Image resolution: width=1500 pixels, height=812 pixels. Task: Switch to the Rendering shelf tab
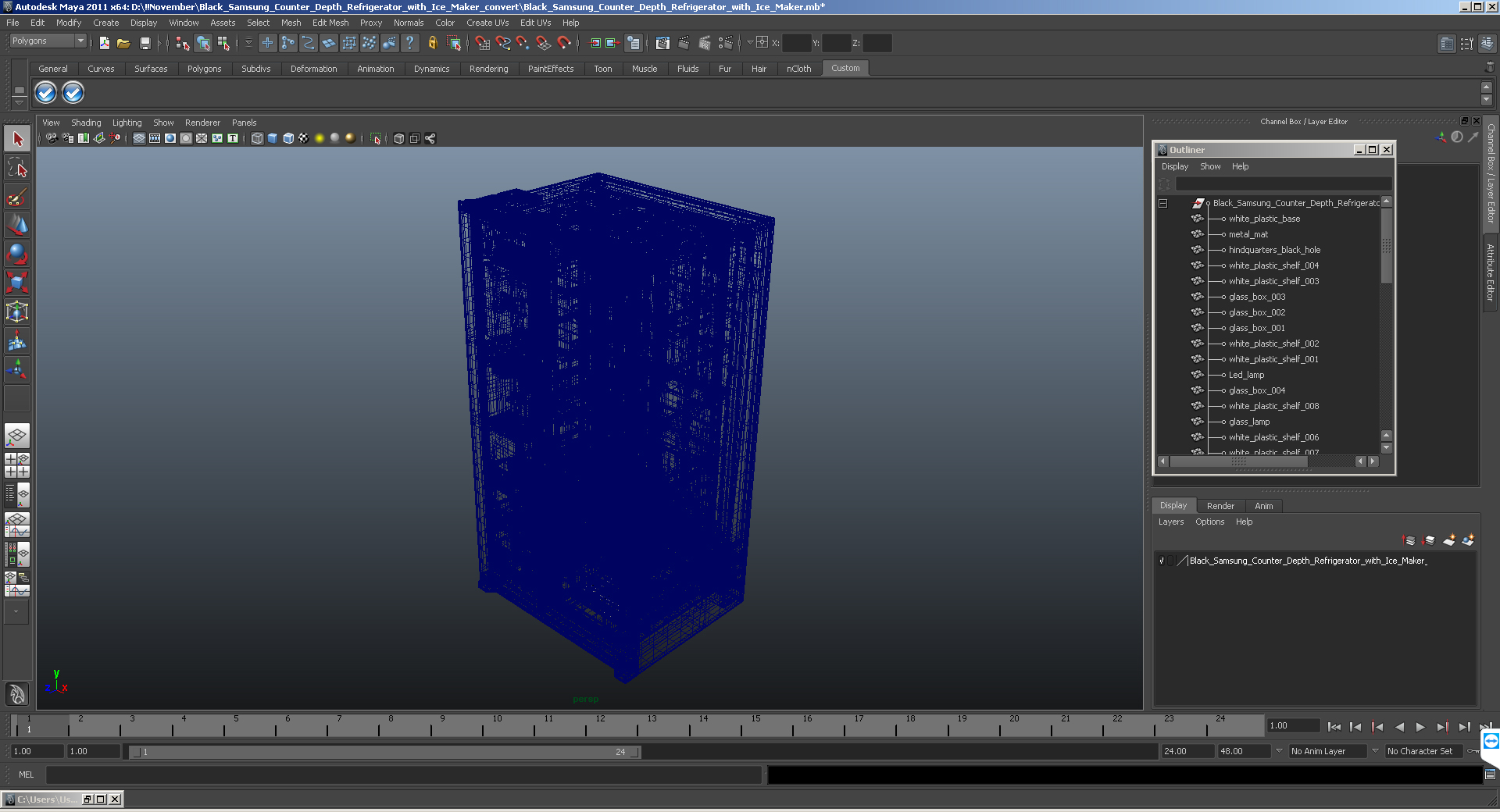tap(488, 69)
